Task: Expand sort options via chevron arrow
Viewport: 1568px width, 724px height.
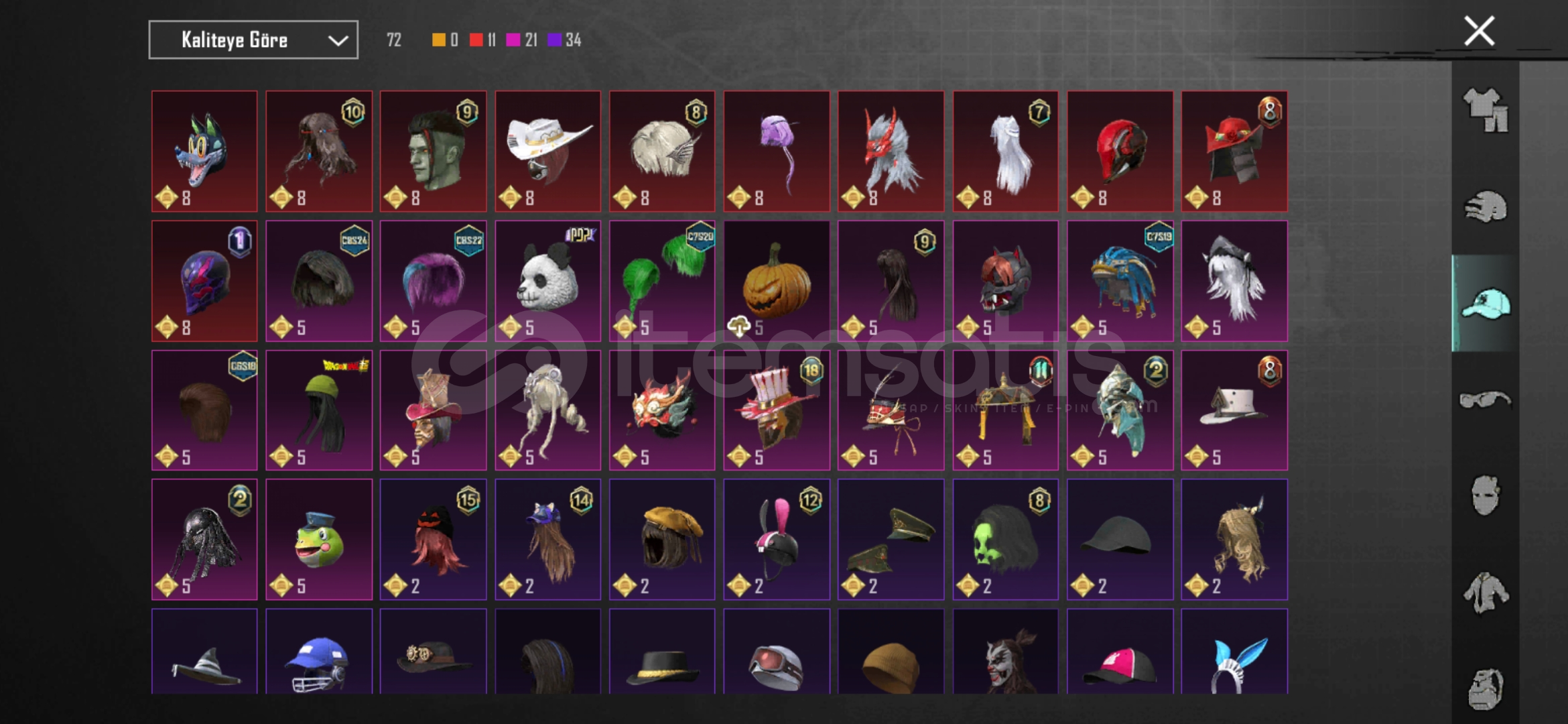Action: (x=338, y=41)
